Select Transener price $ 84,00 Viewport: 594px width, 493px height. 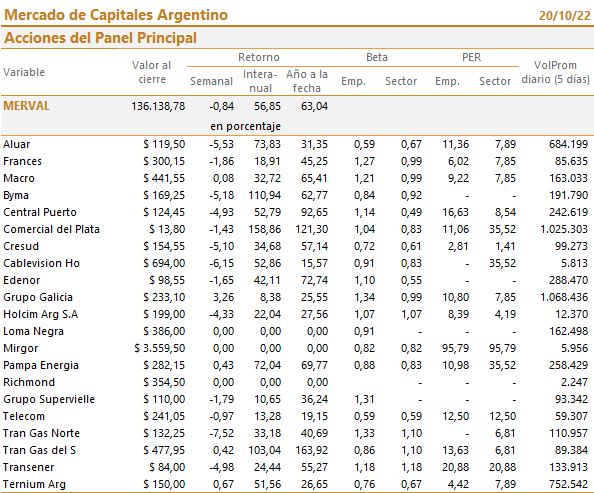(167, 468)
